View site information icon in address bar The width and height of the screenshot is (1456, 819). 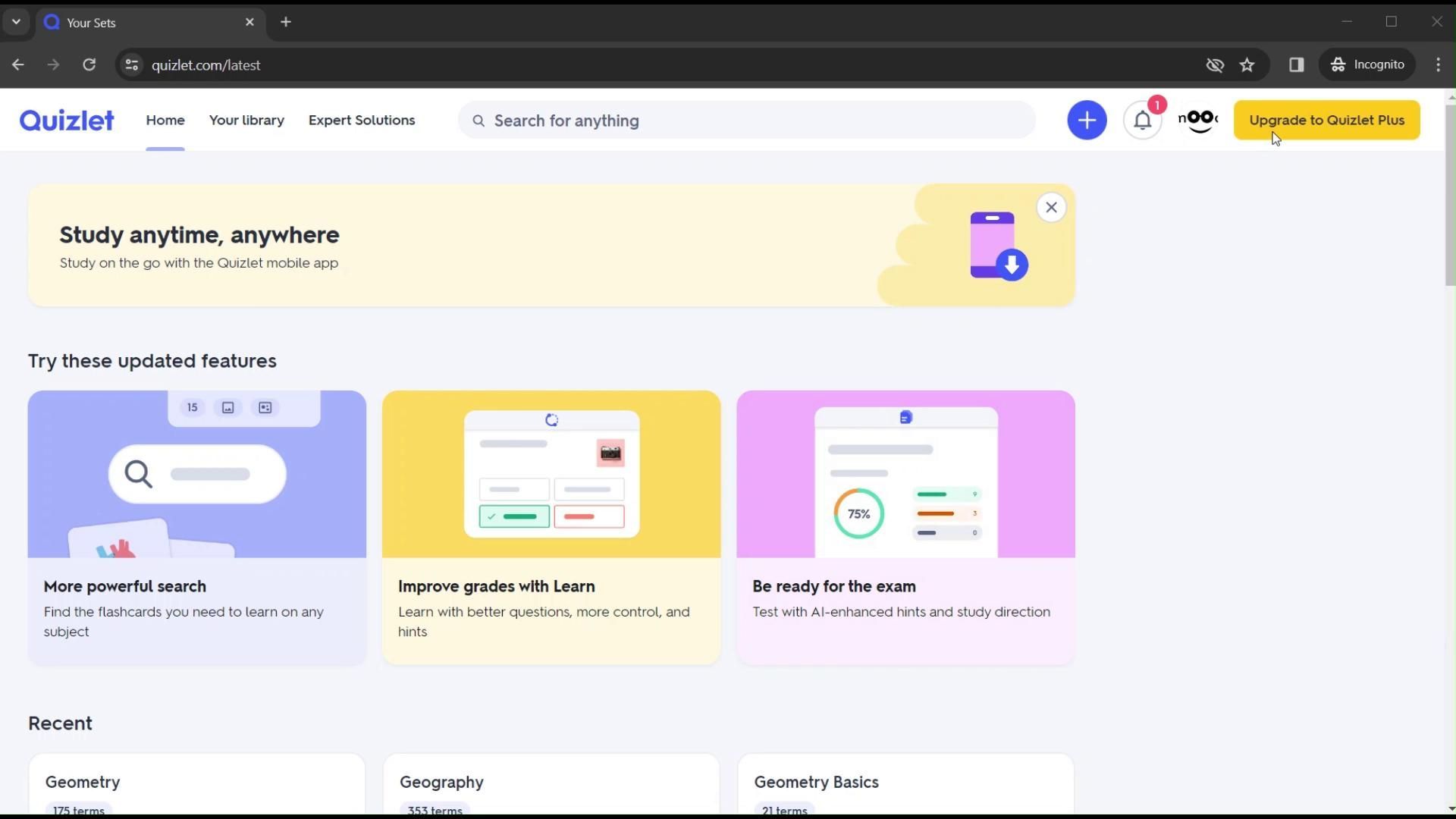[131, 65]
